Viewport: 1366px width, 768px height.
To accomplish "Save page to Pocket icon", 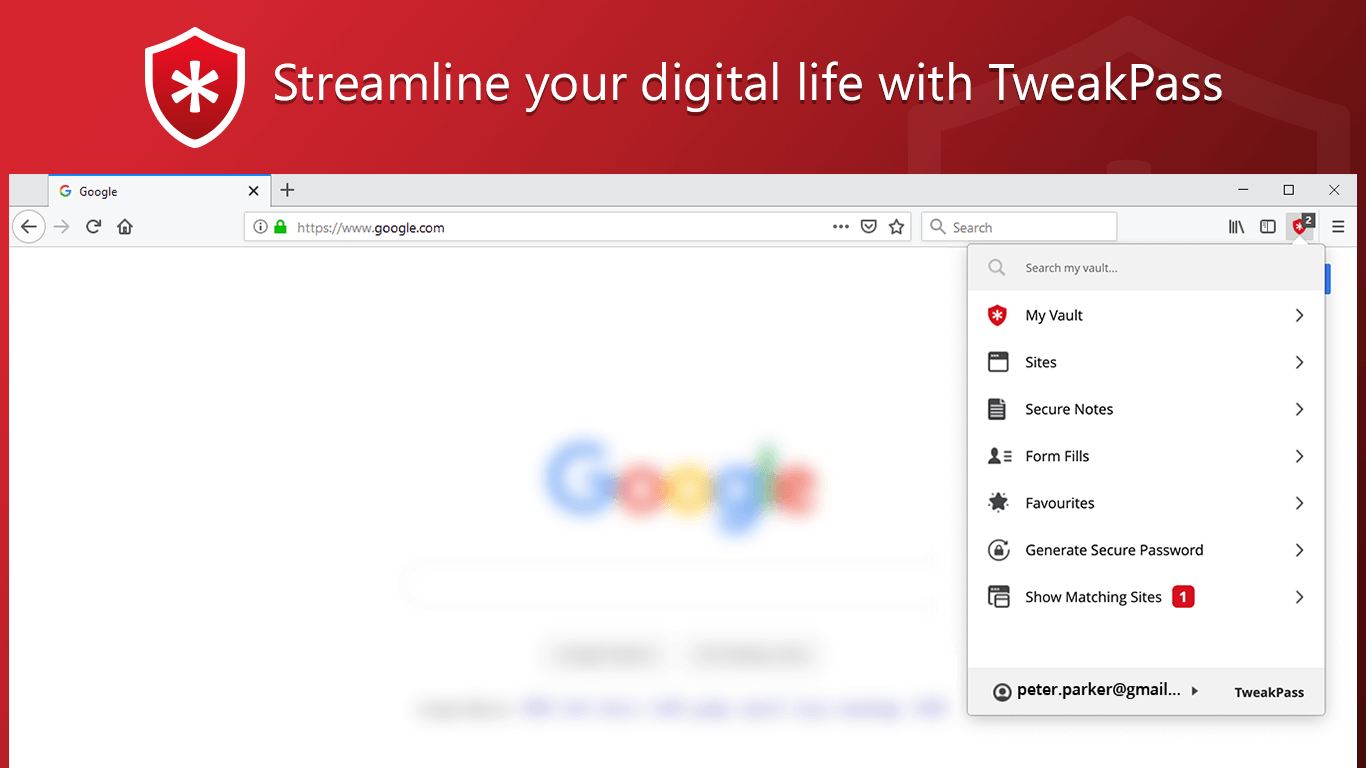I will (869, 227).
